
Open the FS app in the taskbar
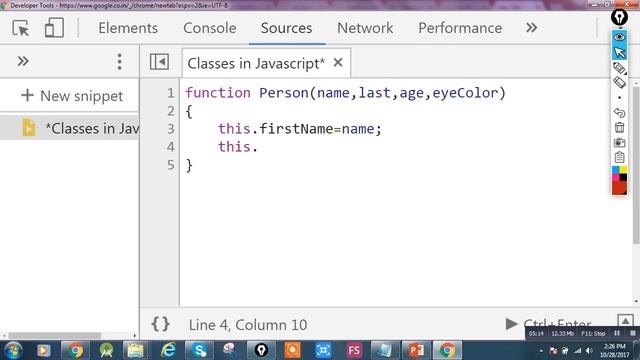coord(354,350)
